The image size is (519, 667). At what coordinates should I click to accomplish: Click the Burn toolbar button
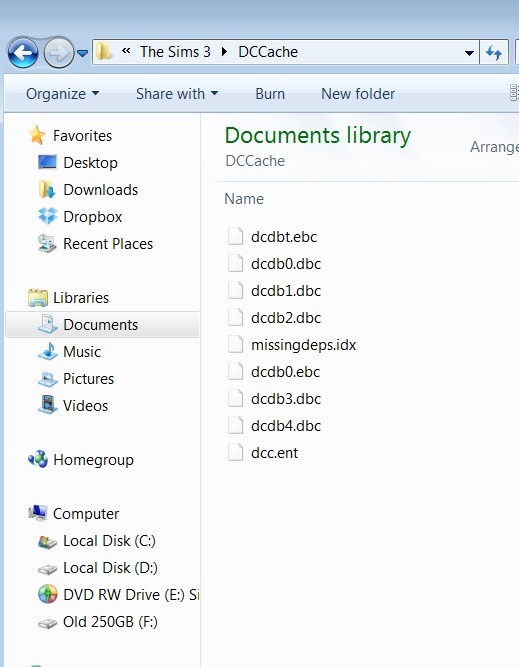pyautogui.click(x=270, y=94)
